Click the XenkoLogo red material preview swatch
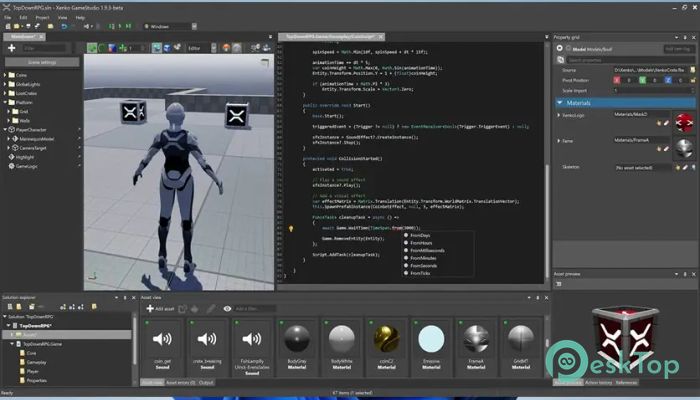The image size is (700, 400). 684,122
